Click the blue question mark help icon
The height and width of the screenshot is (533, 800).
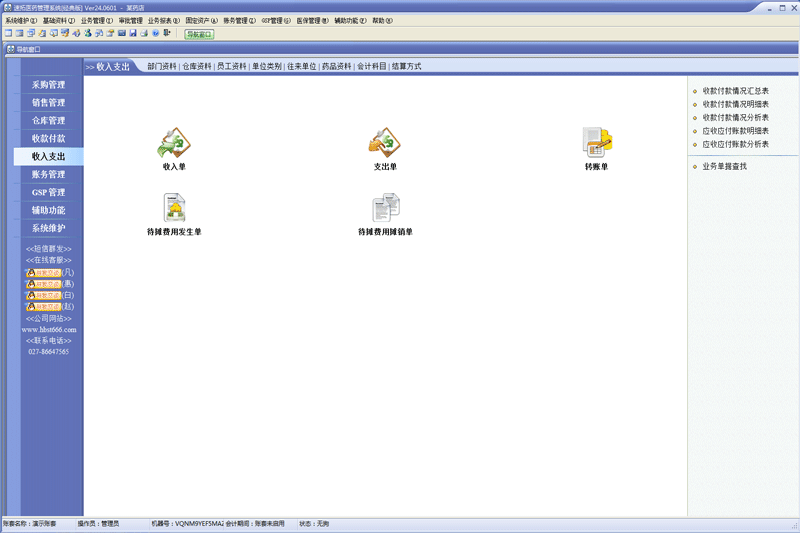click(155, 33)
